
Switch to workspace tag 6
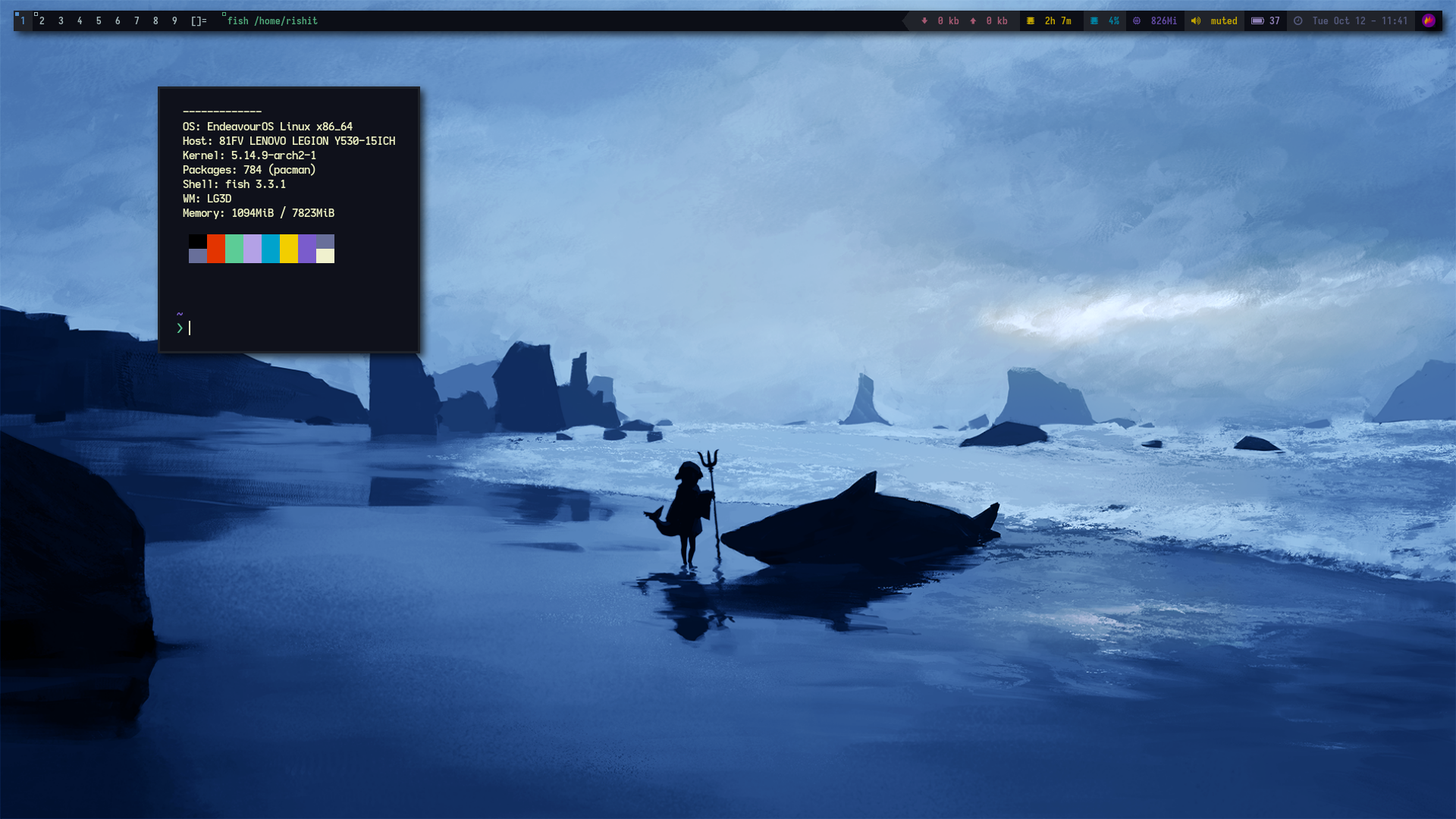pyautogui.click(x=118, y=21)
